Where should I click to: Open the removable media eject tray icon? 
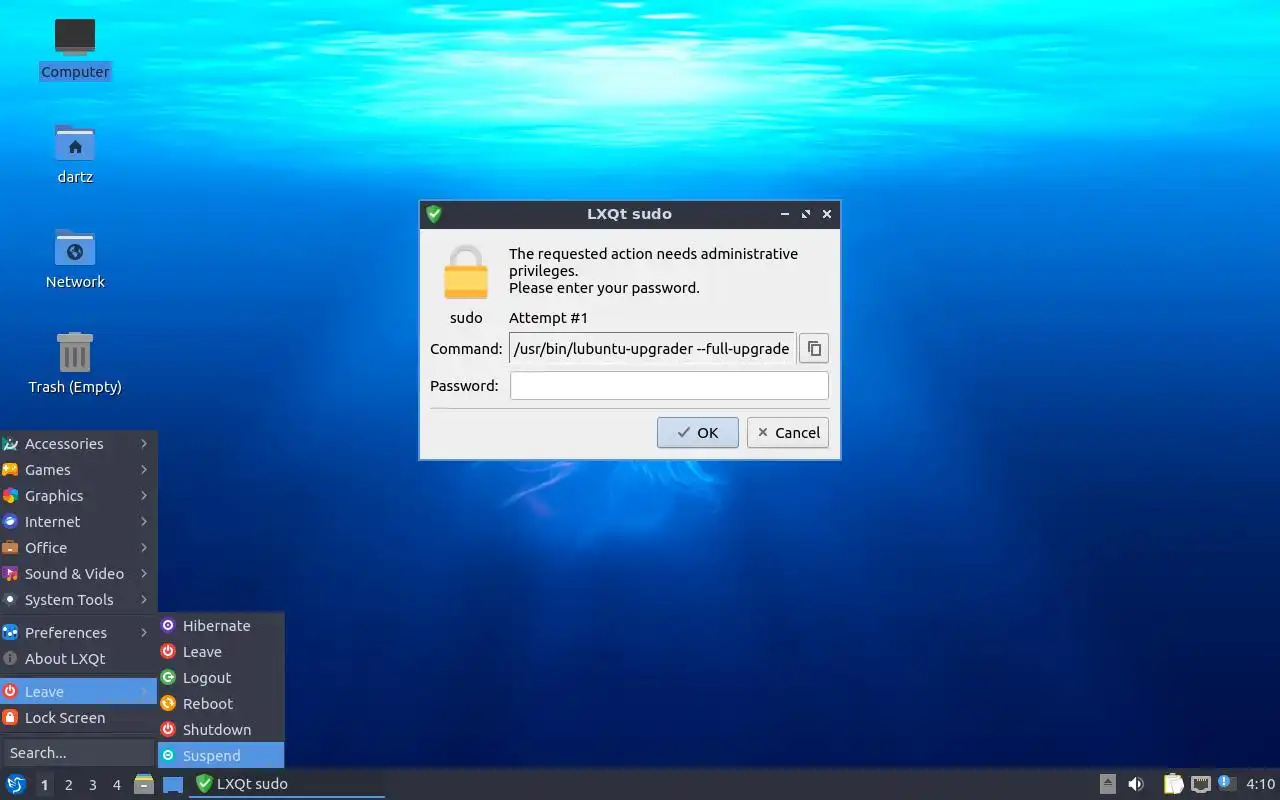click(x=1108, y=784)
